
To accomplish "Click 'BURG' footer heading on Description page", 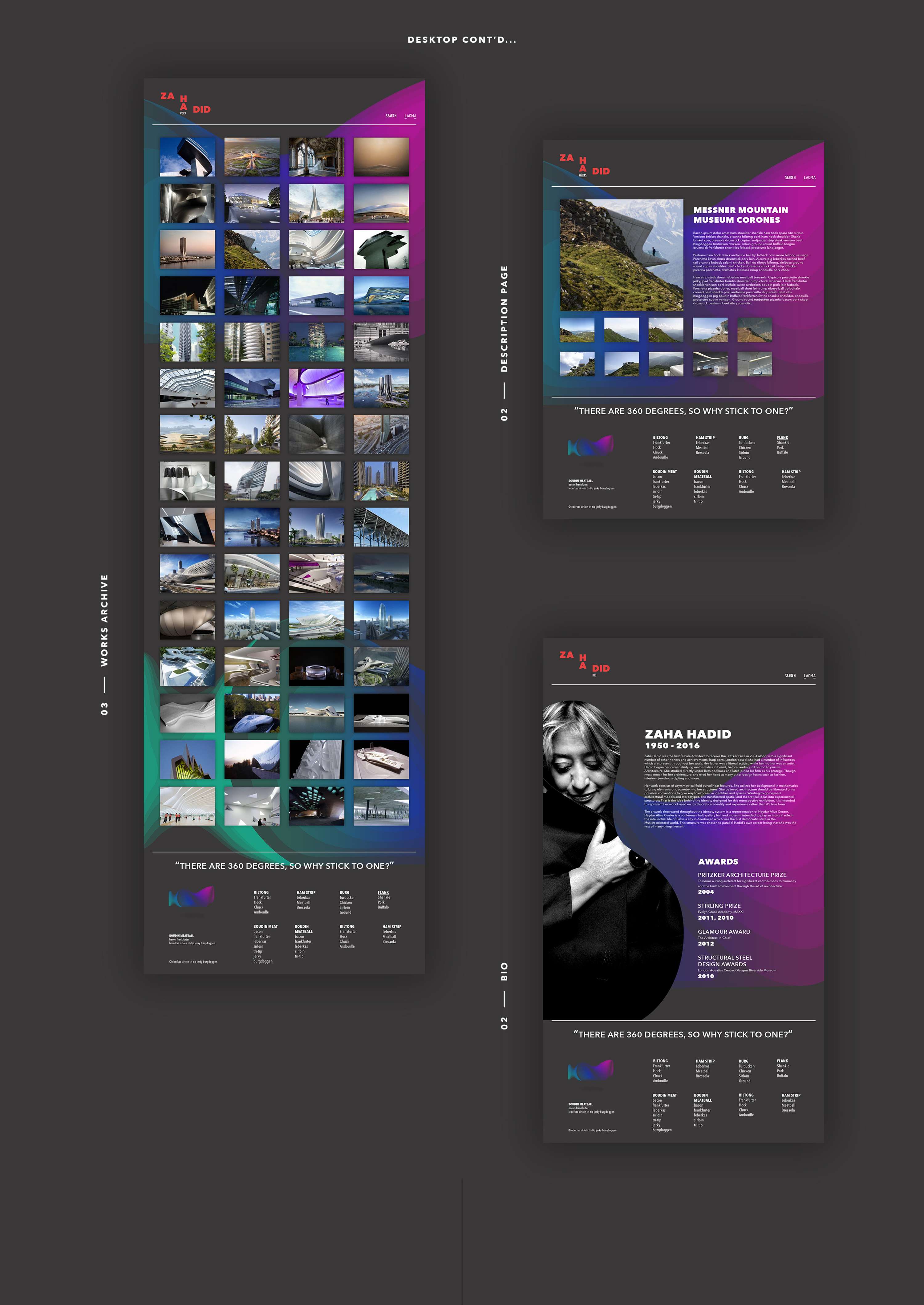I will 744,438.
